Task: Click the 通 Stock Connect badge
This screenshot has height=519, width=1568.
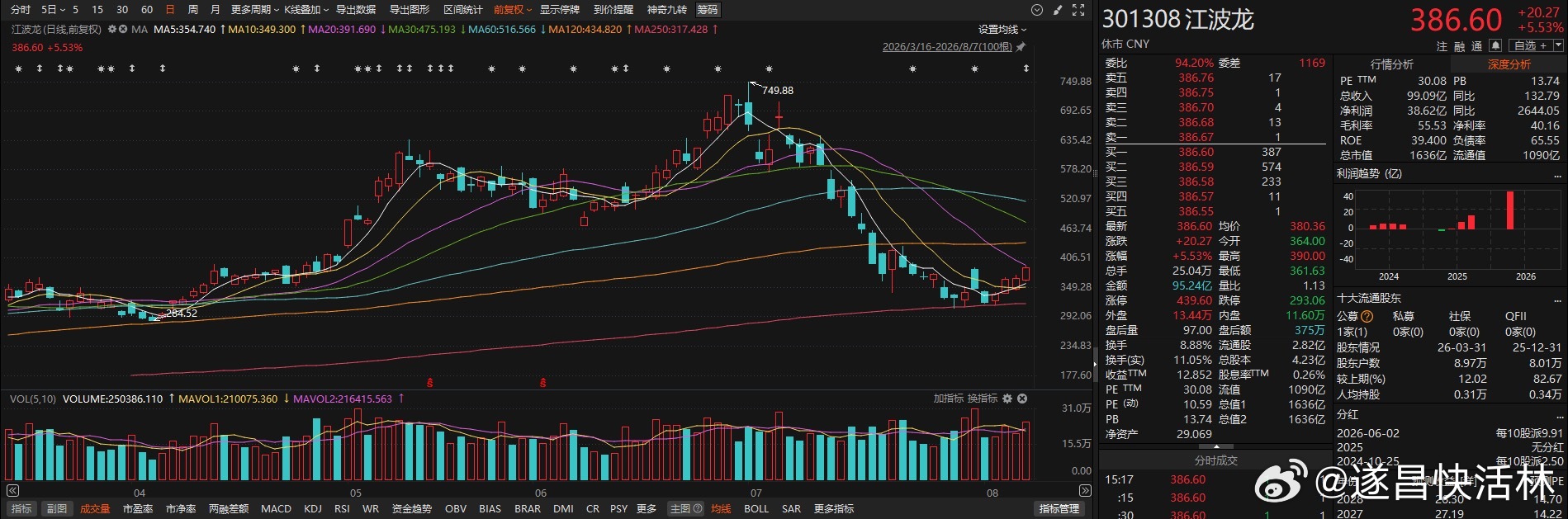Action: 1476,46
